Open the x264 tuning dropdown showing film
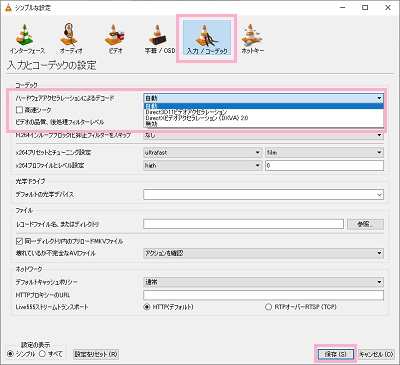The width and height of the screenshot is (400, 365). (x=324, y=153)
